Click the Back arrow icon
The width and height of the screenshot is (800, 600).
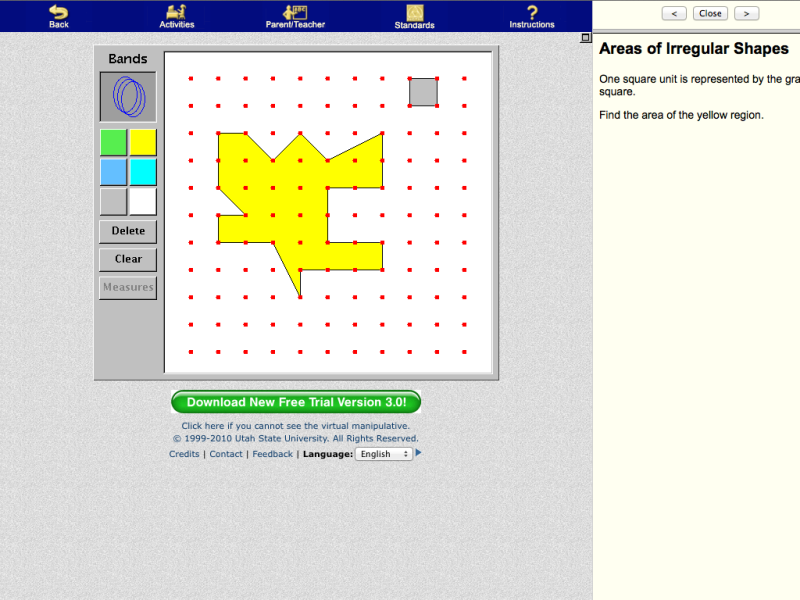[x=57, y=12]
